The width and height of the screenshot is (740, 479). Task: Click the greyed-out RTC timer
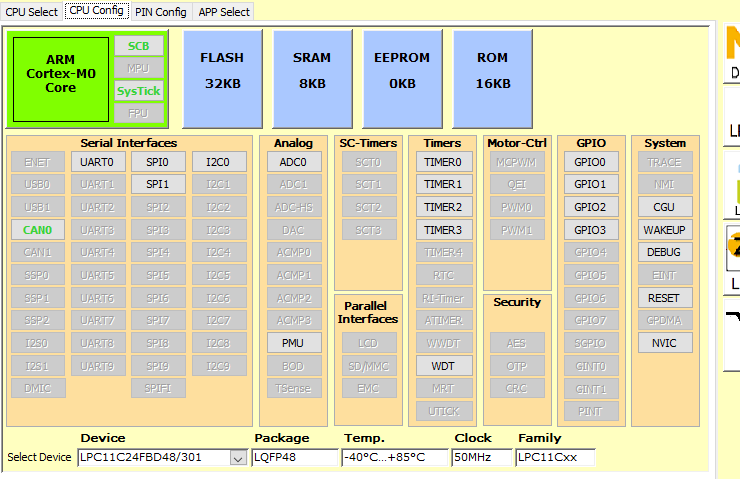tap(444, 275)
